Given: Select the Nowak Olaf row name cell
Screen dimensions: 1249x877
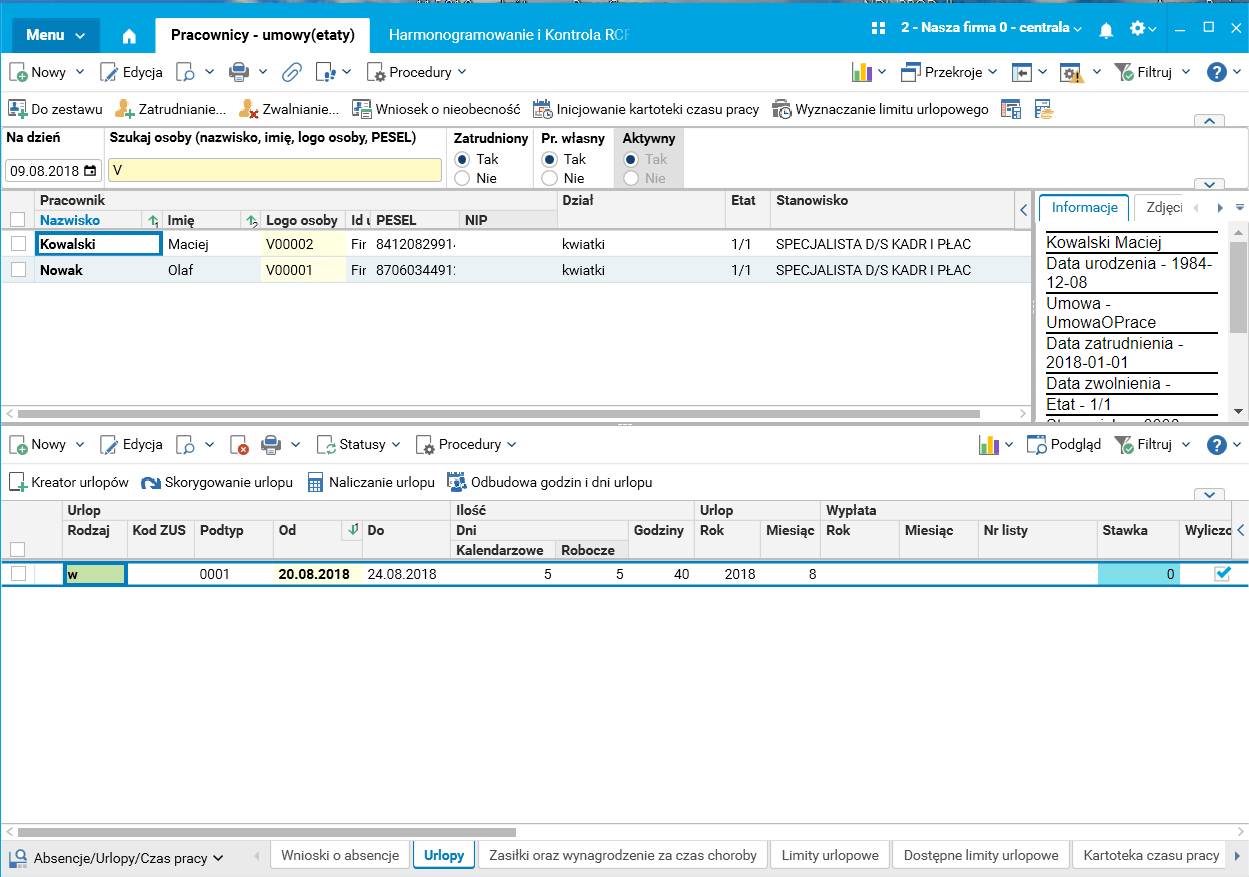Looking at the screenshot, I should pyautogui.click(x=98, y=270).
